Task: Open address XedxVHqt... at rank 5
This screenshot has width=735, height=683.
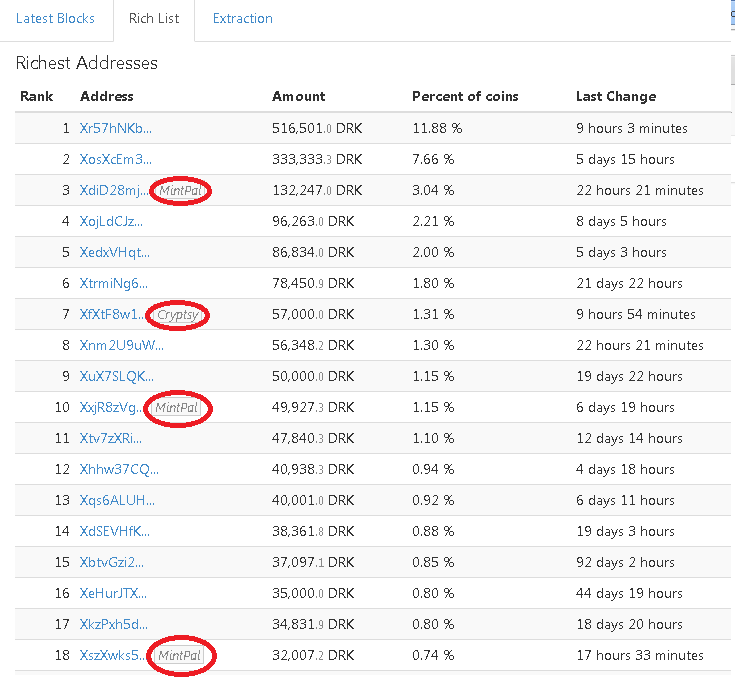Action: 114,252
